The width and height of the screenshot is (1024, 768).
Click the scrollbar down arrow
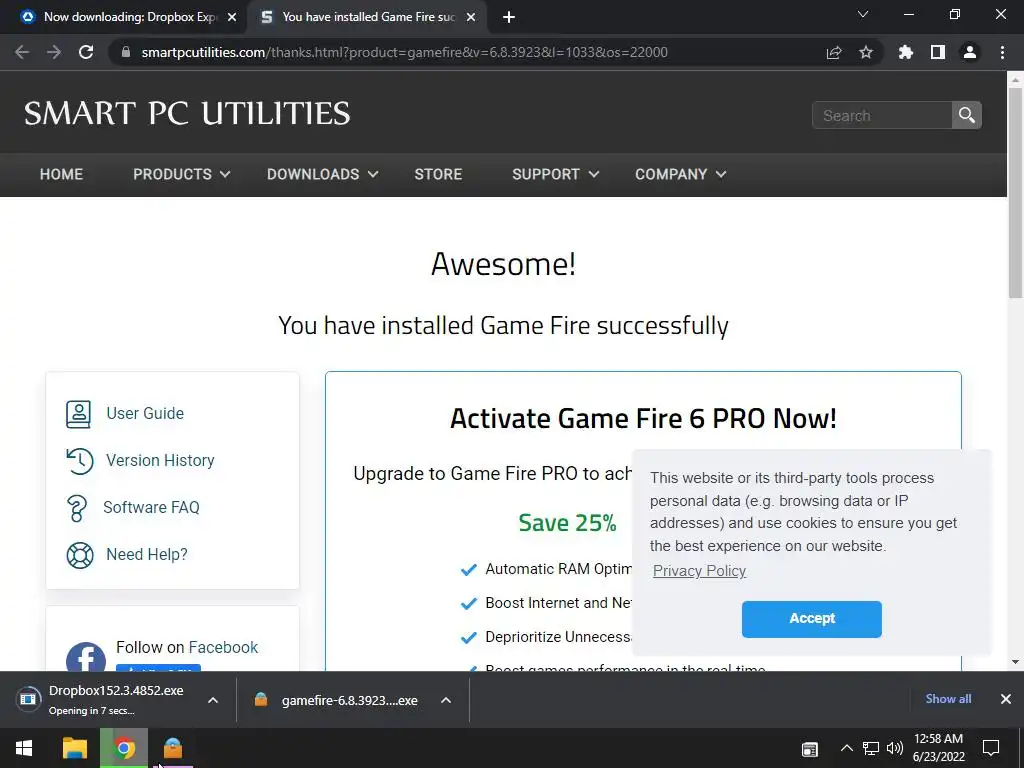1016,662
